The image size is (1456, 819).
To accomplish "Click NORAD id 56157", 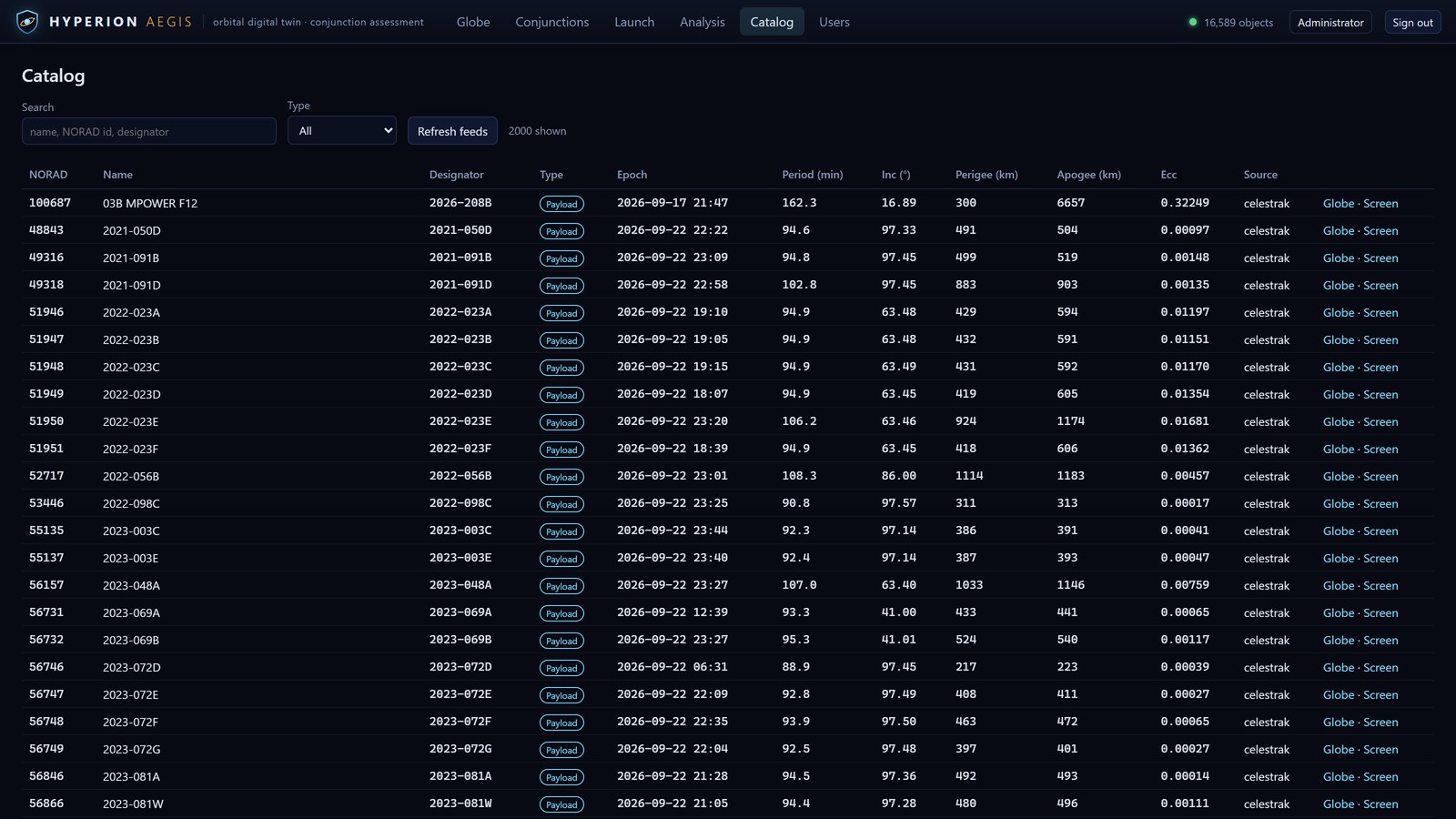I will point(46,585).
